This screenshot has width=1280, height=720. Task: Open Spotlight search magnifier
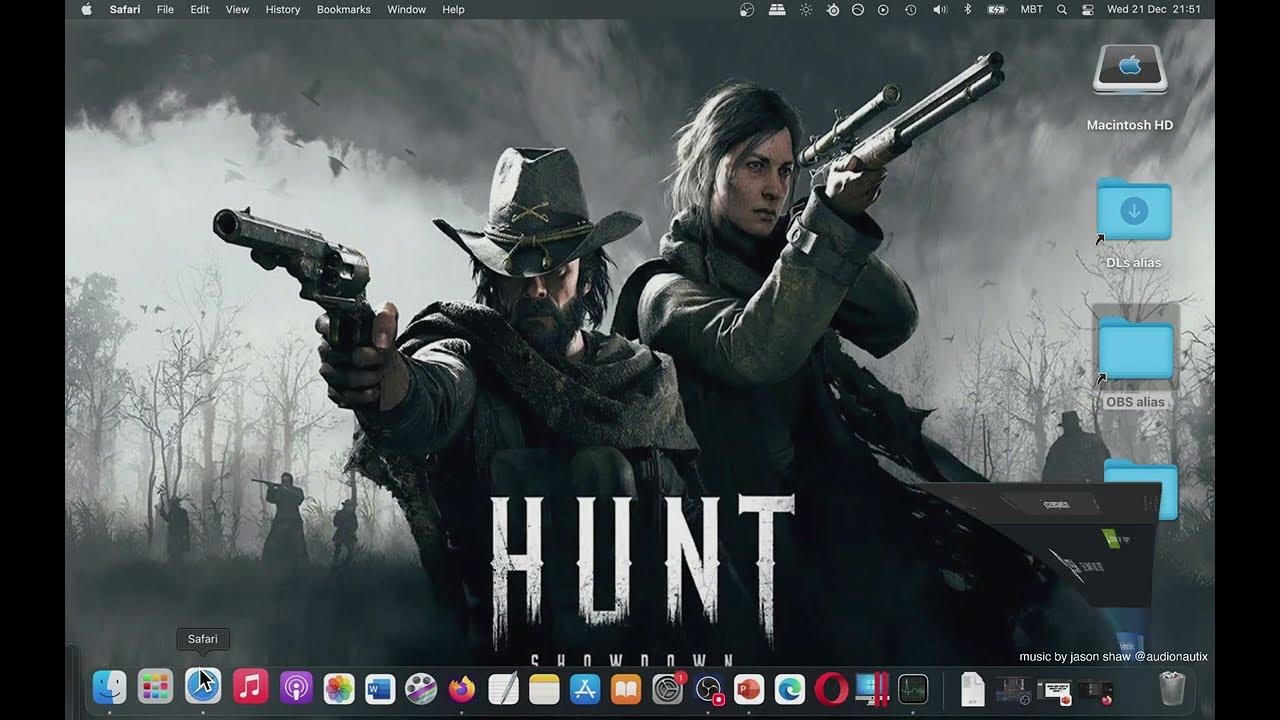coord(1062,9)
